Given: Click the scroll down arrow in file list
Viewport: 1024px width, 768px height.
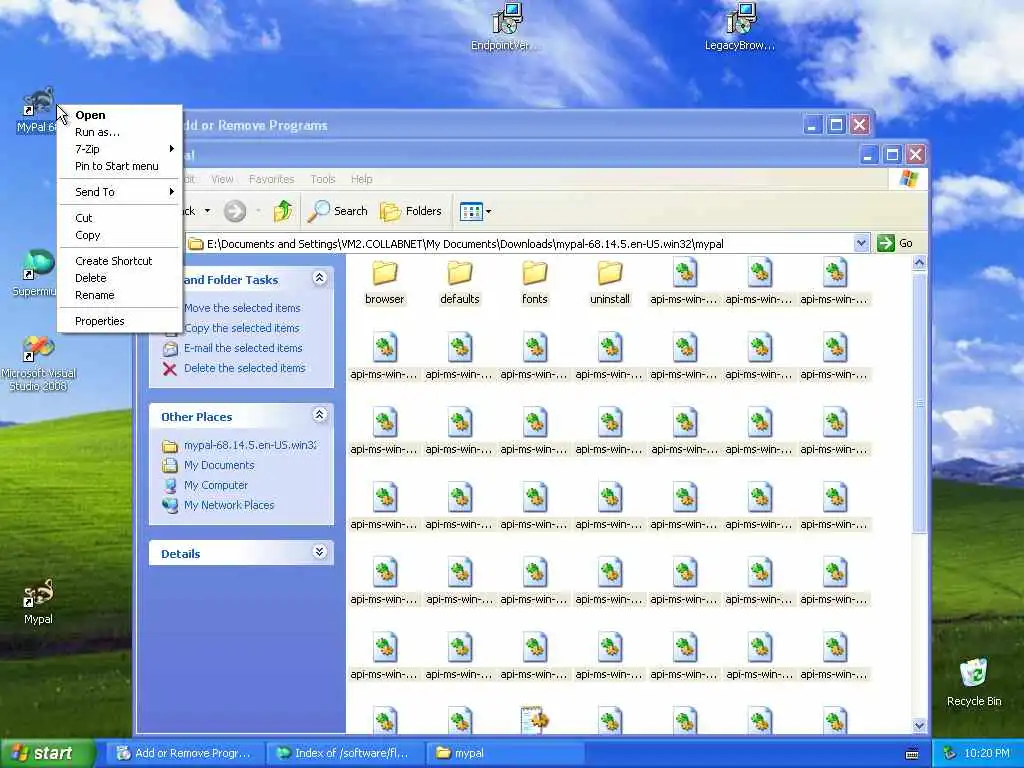Looking at the screenshot, I should point(919,726).
